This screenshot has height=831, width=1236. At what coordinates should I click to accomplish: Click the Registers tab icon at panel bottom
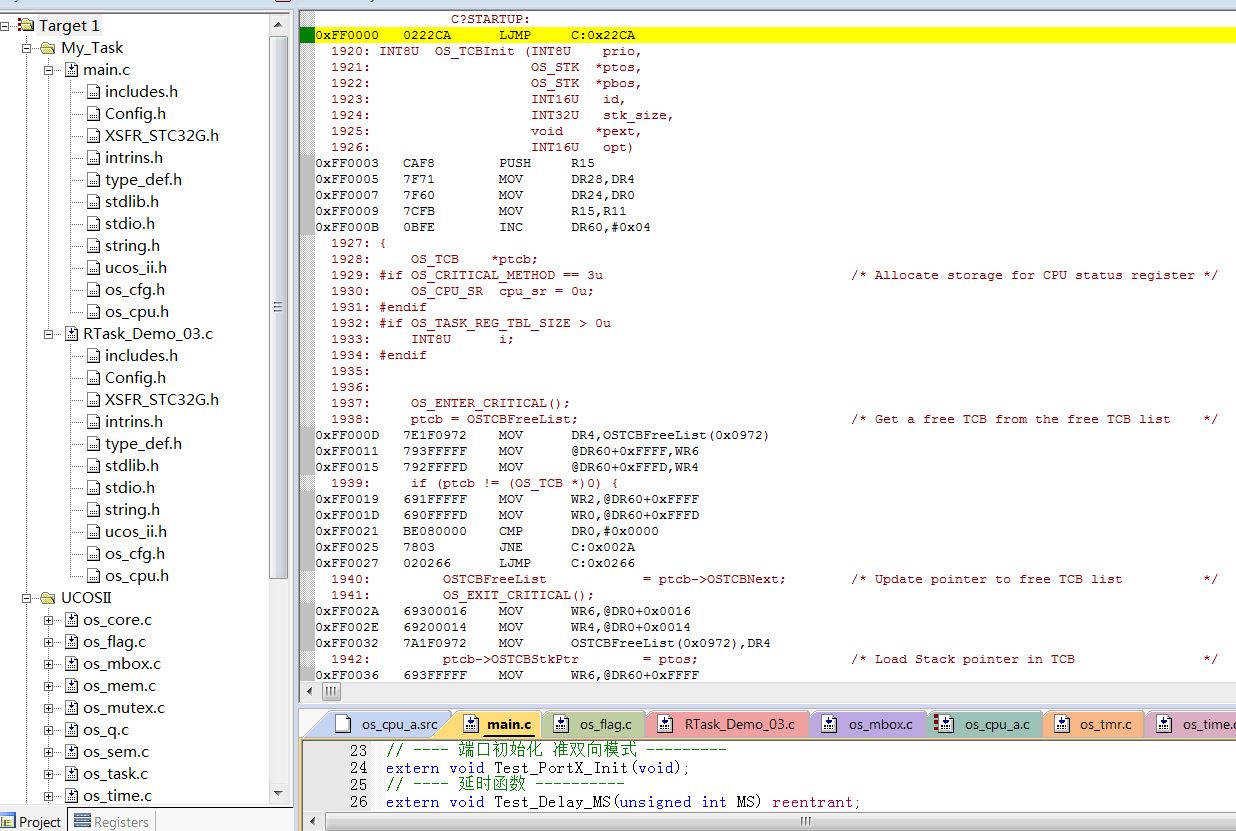click(82, 822)
